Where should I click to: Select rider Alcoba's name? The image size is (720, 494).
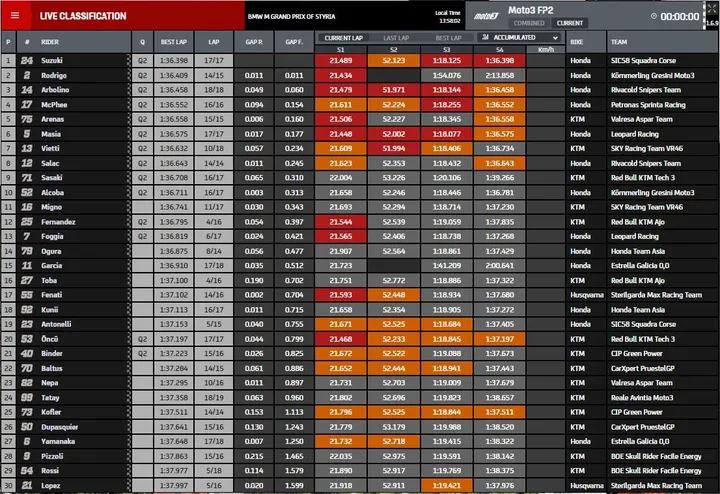point(52,192)
